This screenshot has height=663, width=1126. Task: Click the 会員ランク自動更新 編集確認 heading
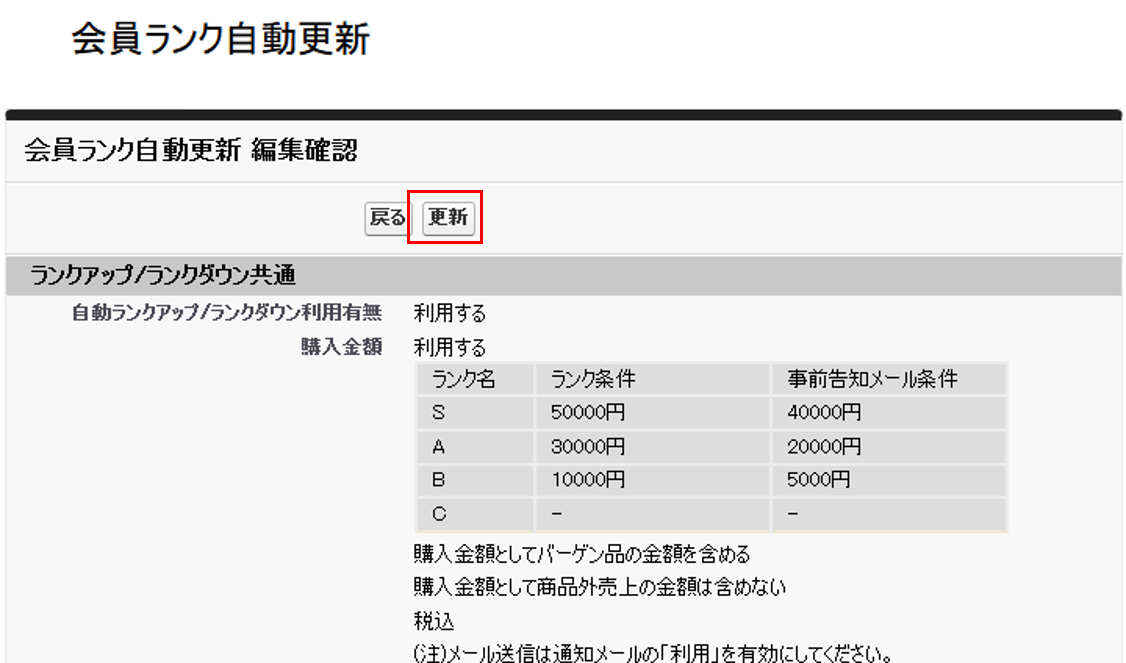[190, 151]
